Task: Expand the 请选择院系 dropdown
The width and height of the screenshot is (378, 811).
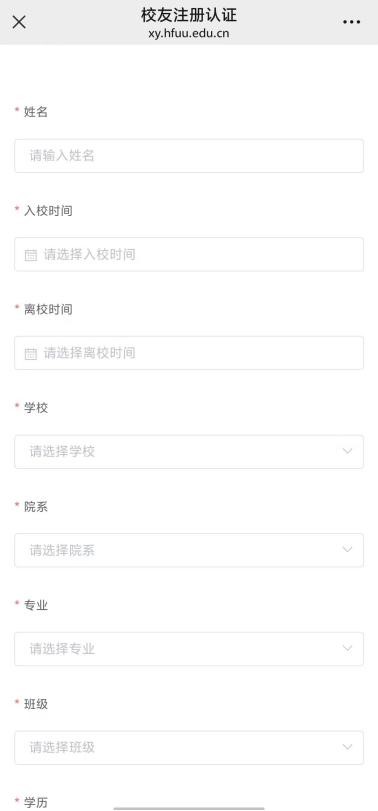Action: click(189, 550)
